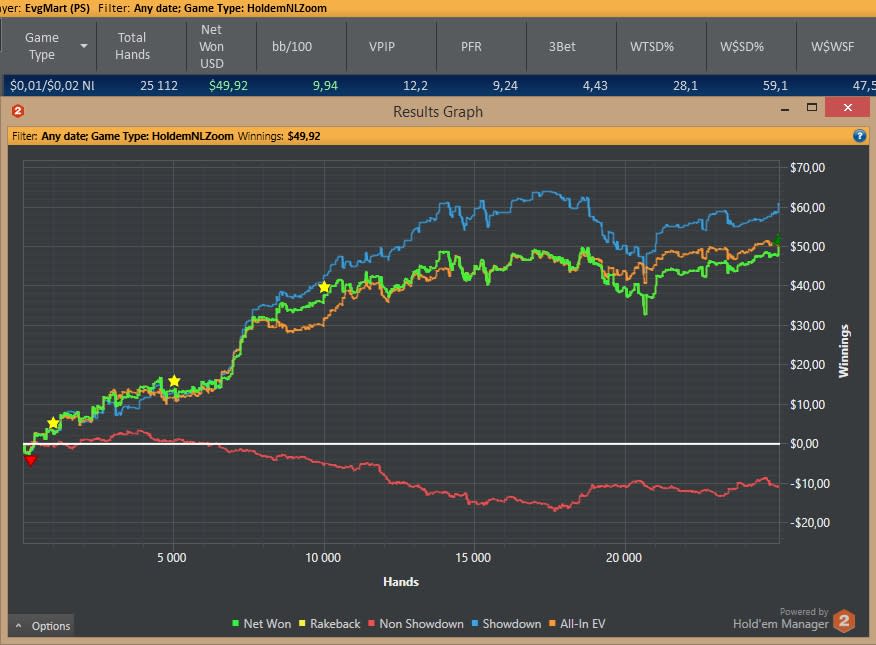Click the Hands x-axis label
This screenshot has width=876, height=645.
tap(401, 581)
